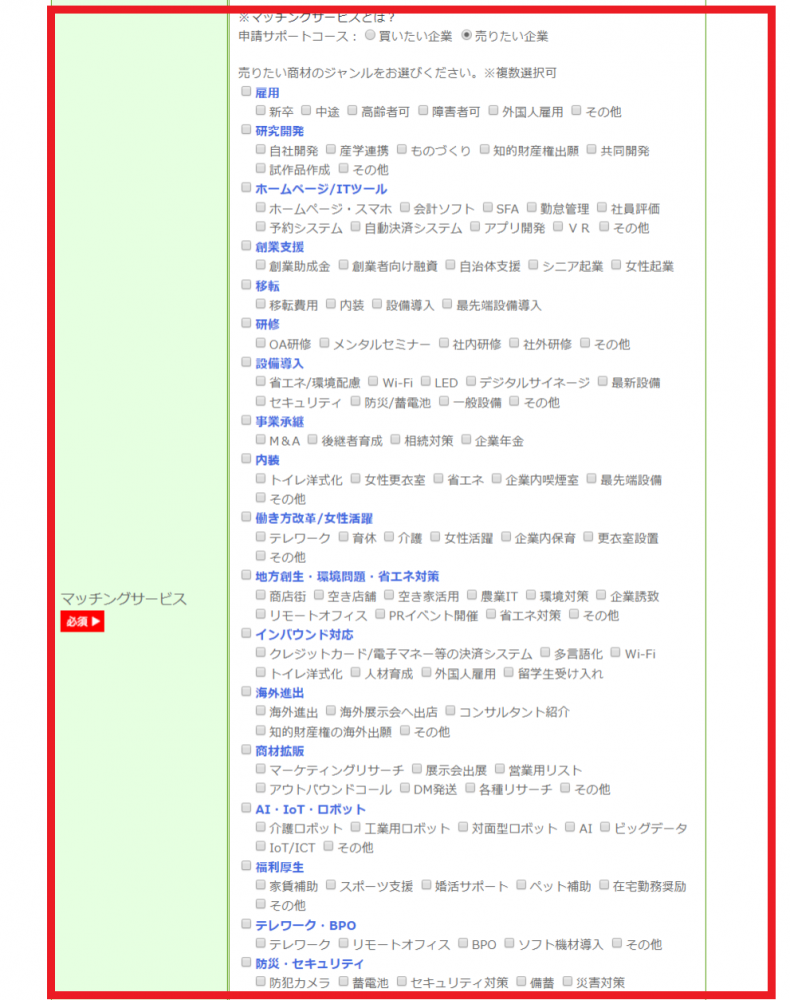
Task: Check the 企業年金 checkbox
Action: (466, 439)
